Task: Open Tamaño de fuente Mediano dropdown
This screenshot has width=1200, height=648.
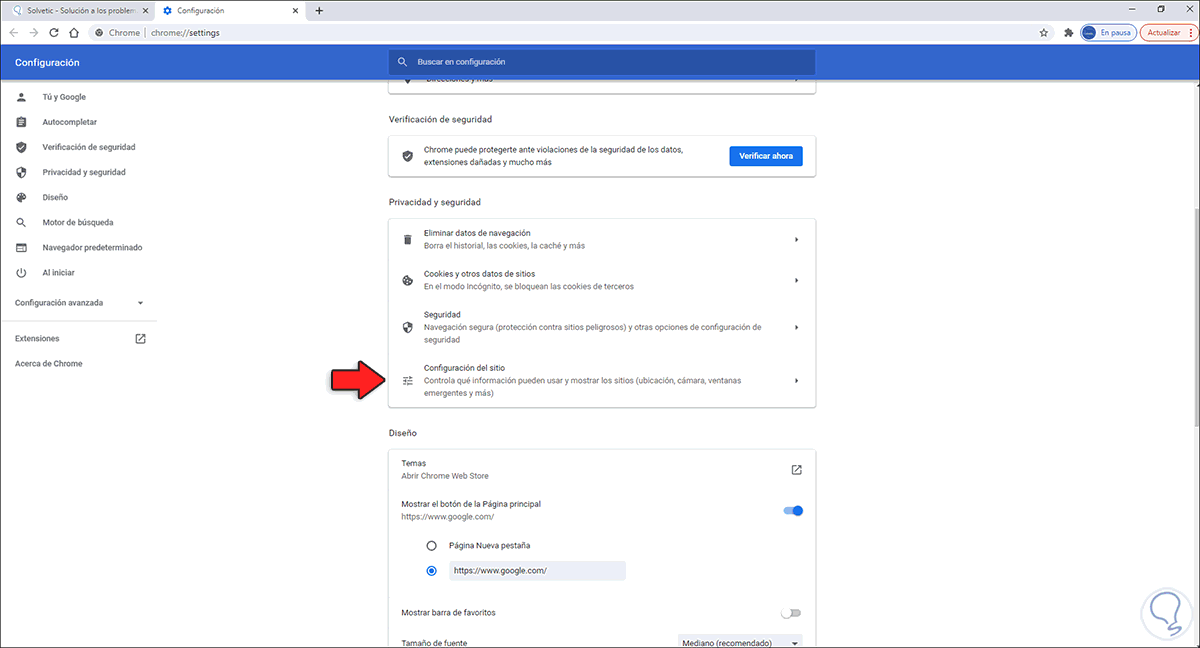Action: point(740,642)
